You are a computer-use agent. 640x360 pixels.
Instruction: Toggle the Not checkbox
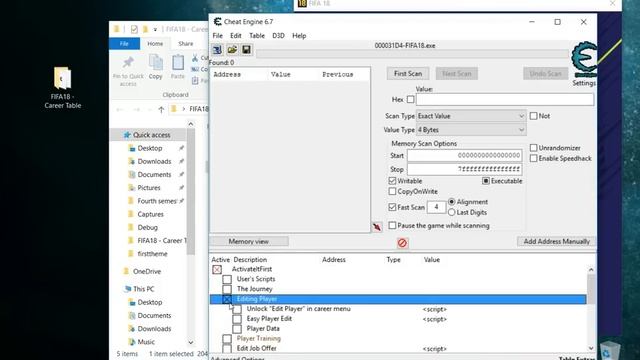pos(533,116)
